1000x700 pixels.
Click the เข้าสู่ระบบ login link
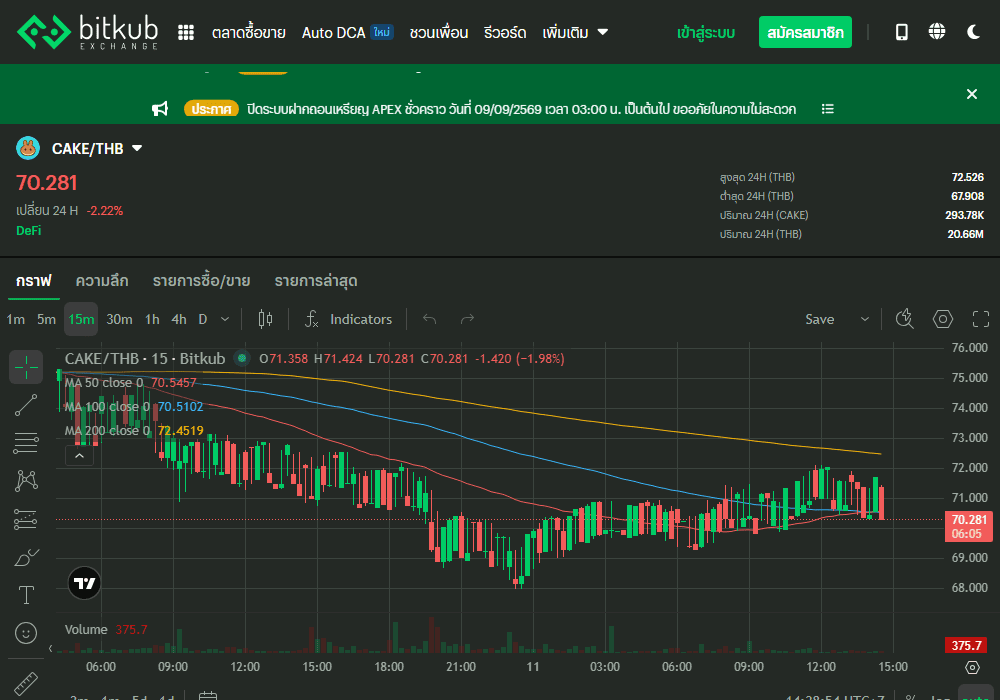pos(706,33)
